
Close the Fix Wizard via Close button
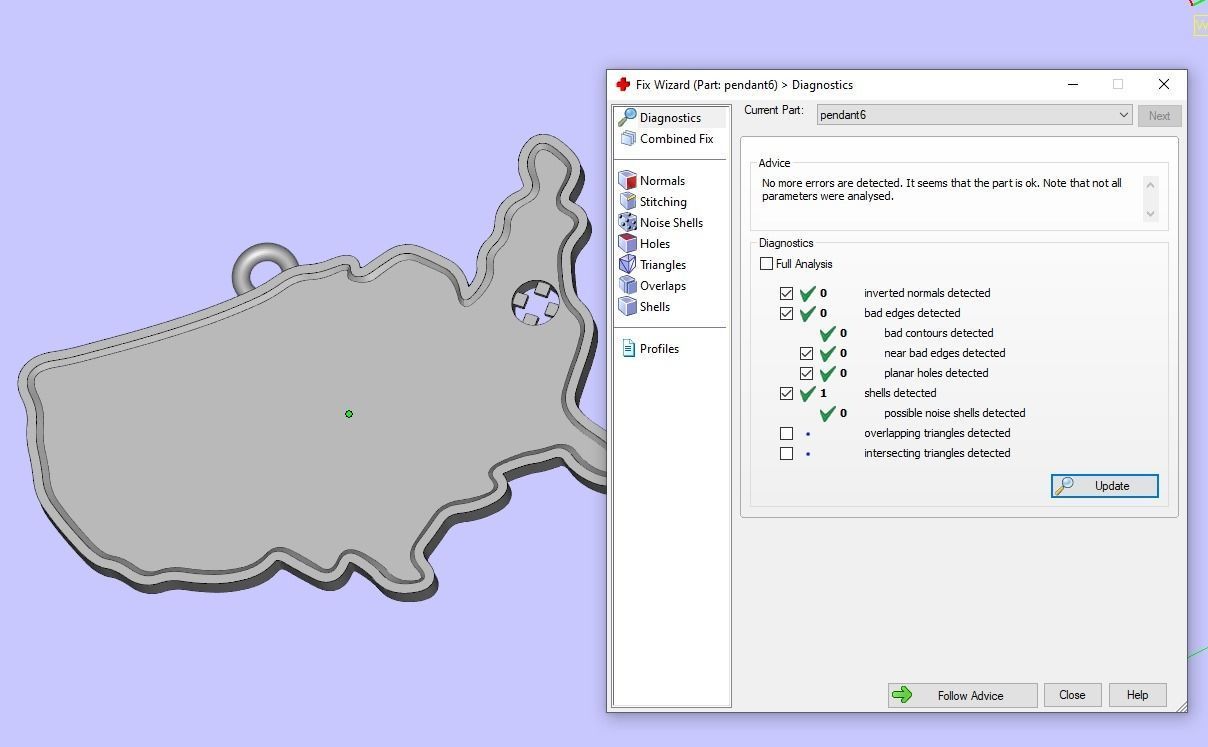1072,695
